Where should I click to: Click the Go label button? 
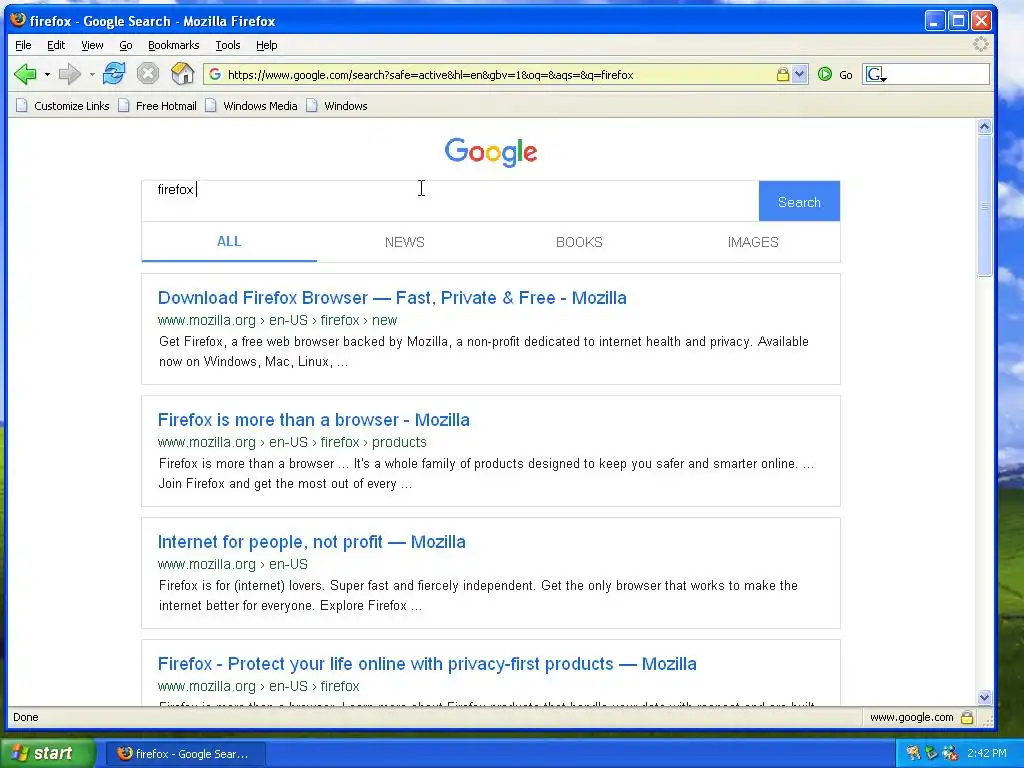click(x=846, y=75)
